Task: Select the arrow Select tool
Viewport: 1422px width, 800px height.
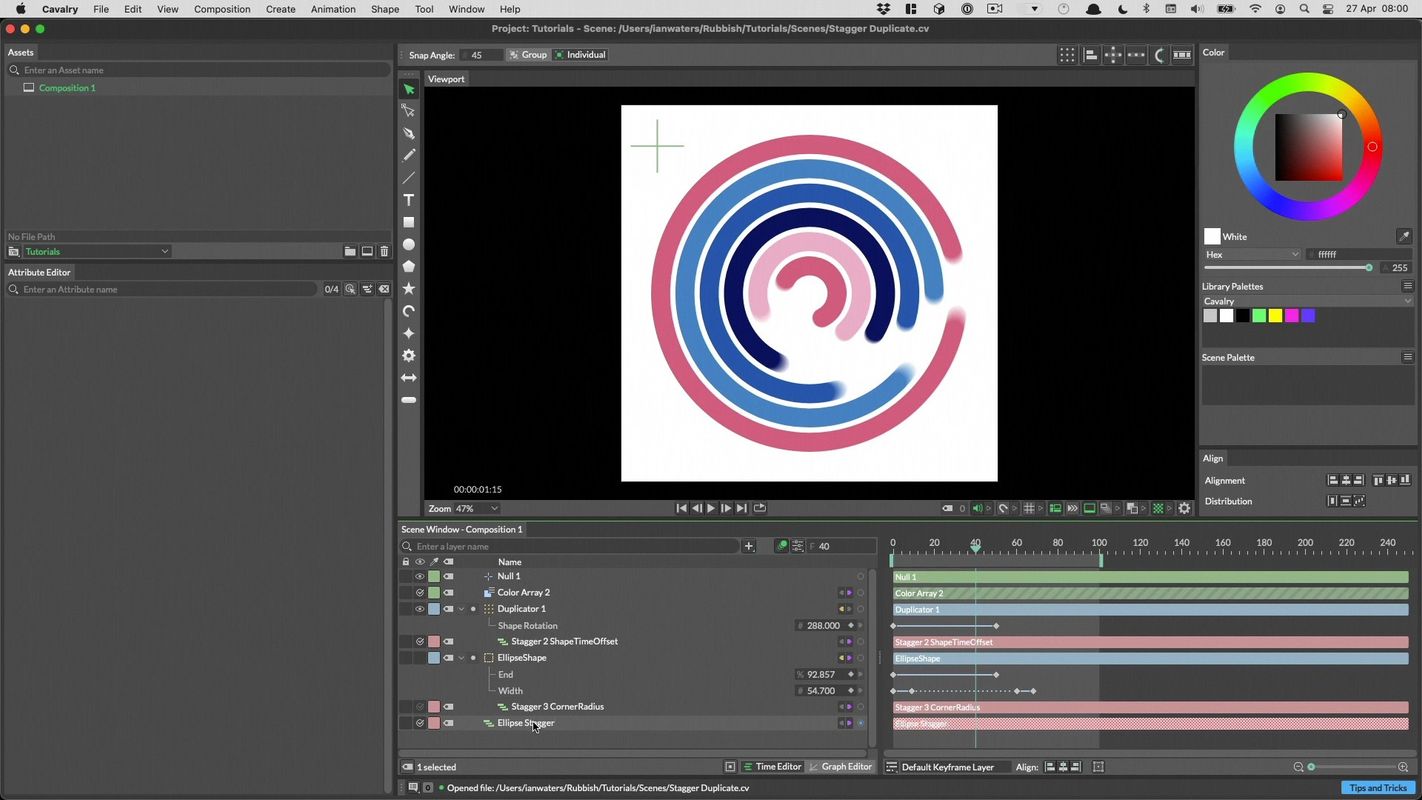Action: tap(408, 89)
